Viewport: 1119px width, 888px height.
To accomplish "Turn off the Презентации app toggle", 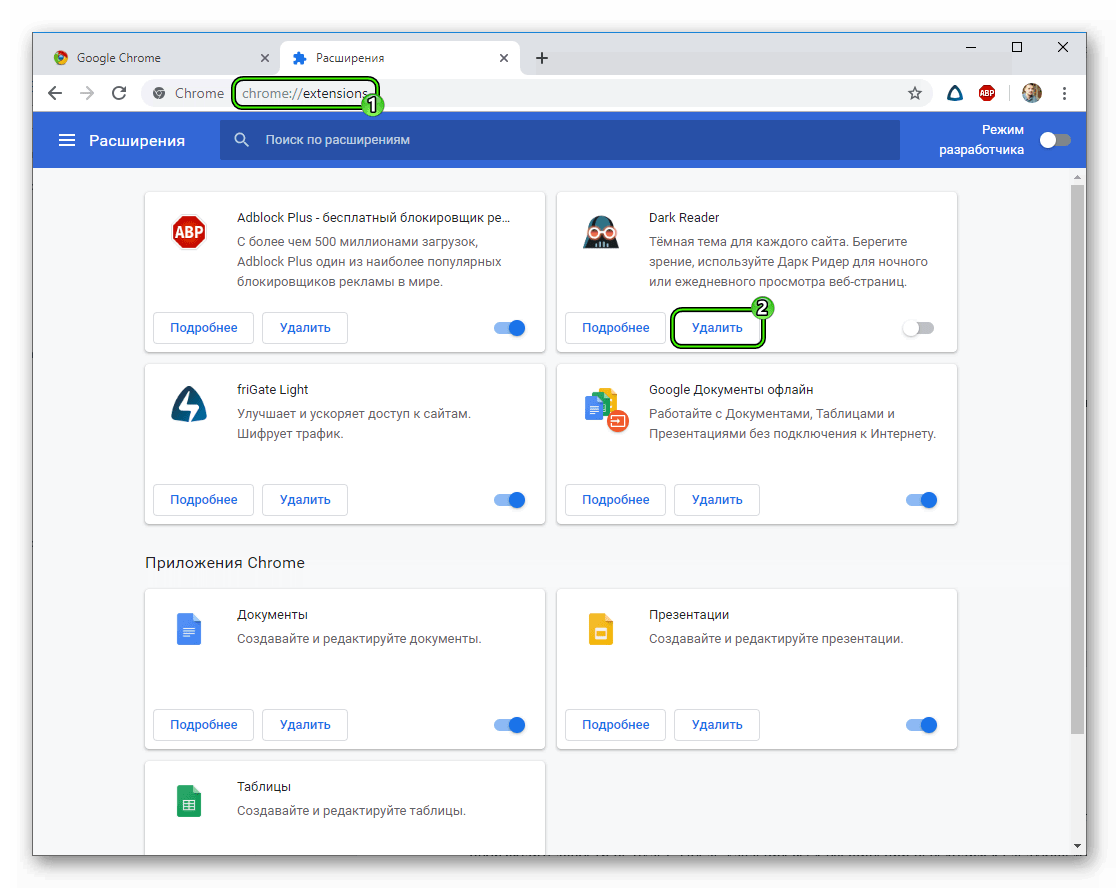I will (x=921, y=725).
